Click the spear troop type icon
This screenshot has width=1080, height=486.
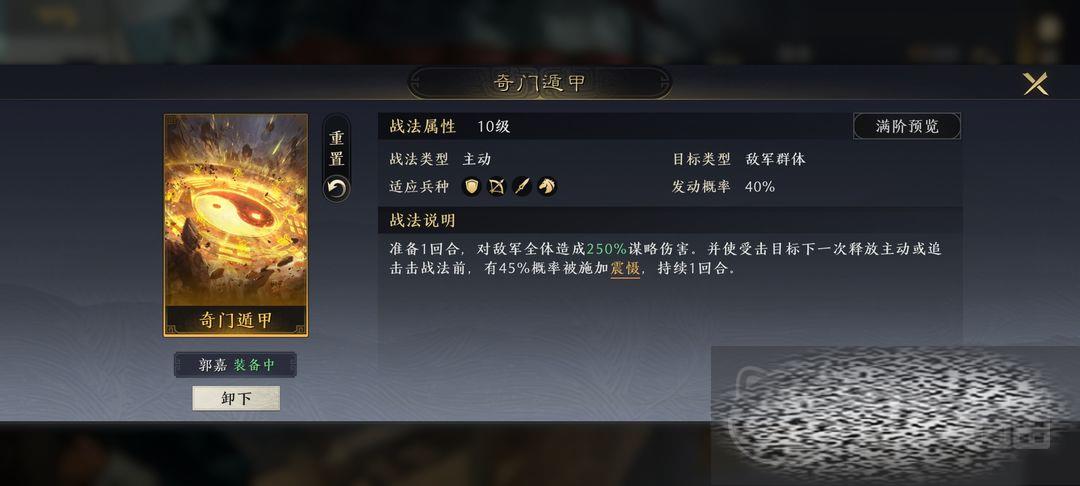click(522, 186)
